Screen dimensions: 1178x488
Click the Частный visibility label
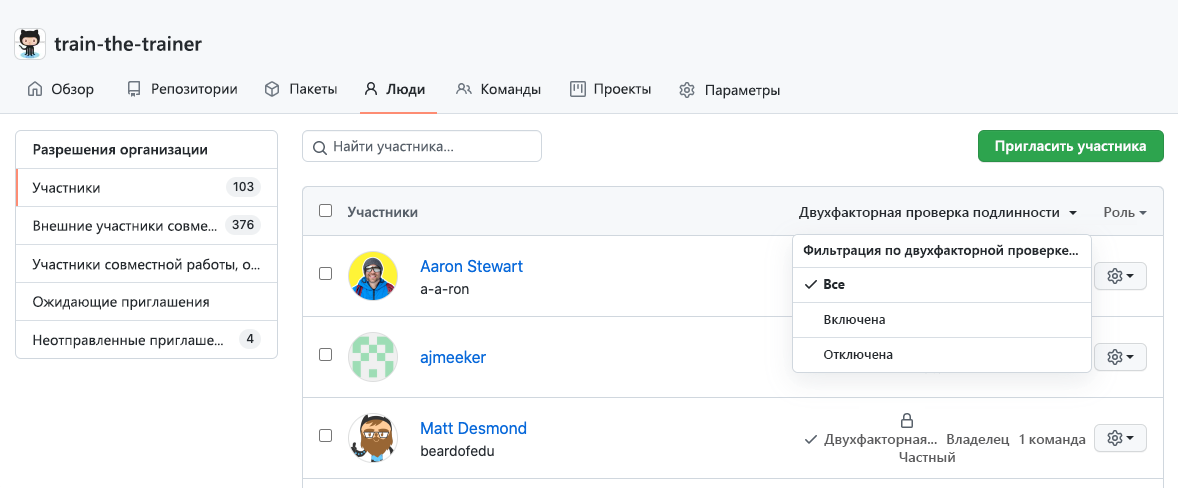click(927, 456)
